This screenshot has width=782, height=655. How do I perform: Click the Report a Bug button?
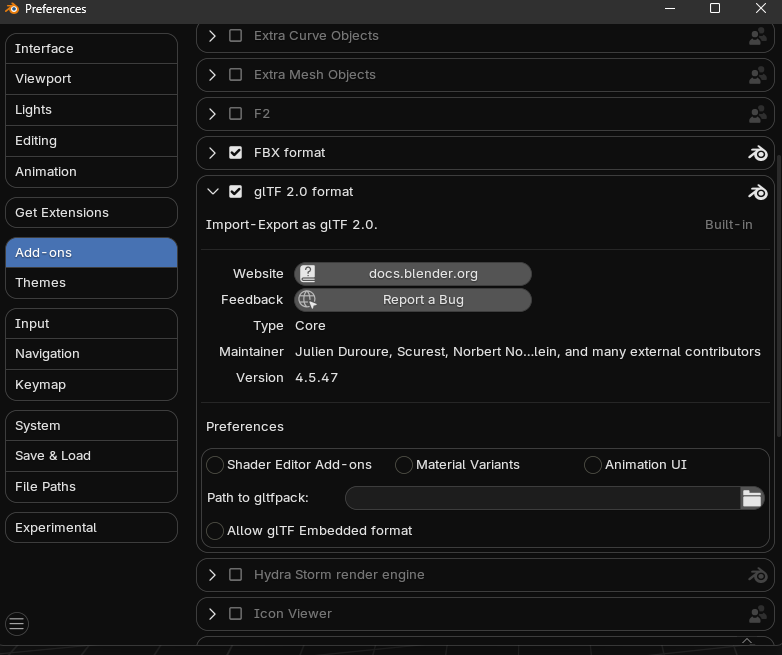click(413, 300)
